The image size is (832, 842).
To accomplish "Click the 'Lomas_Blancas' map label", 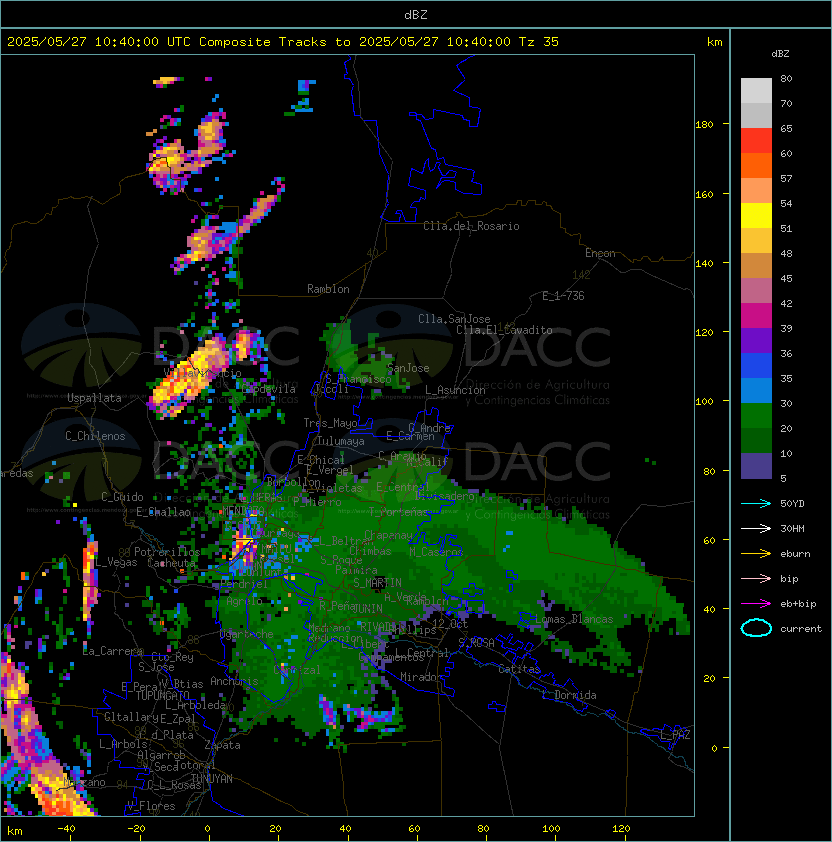I will (x=574, y=619).
